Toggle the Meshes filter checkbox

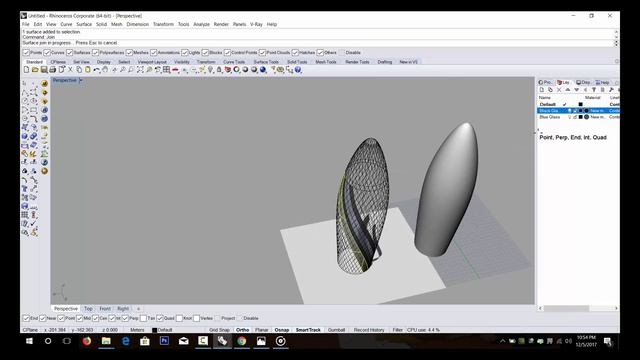[x=129, y=53]
